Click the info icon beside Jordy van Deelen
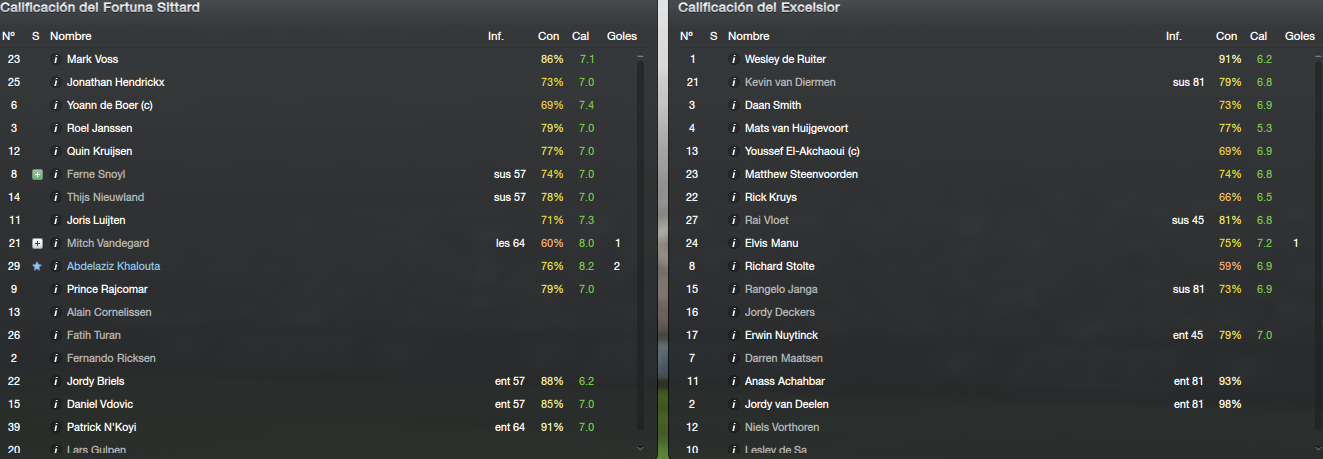 pyautogui.click(x=734, y=404)
